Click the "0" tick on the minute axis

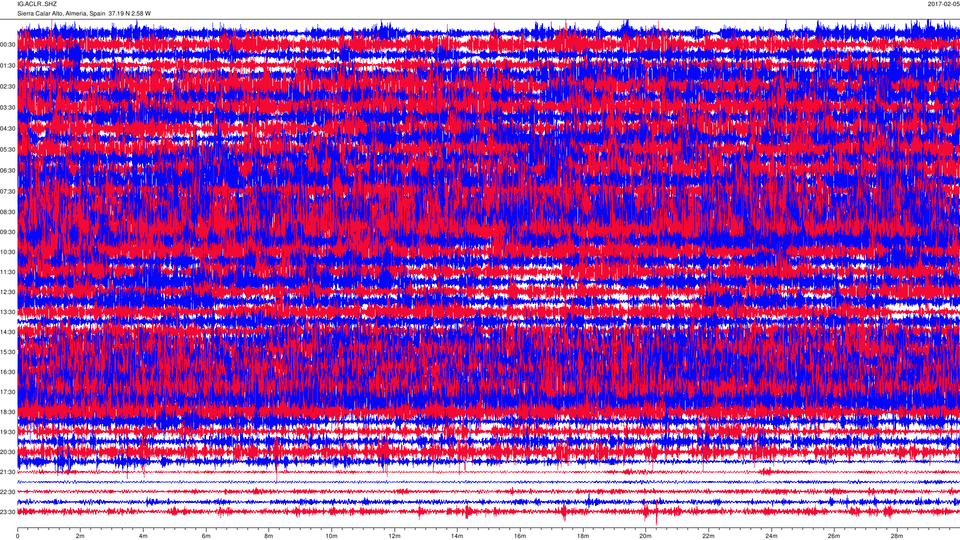coord(18,536)
